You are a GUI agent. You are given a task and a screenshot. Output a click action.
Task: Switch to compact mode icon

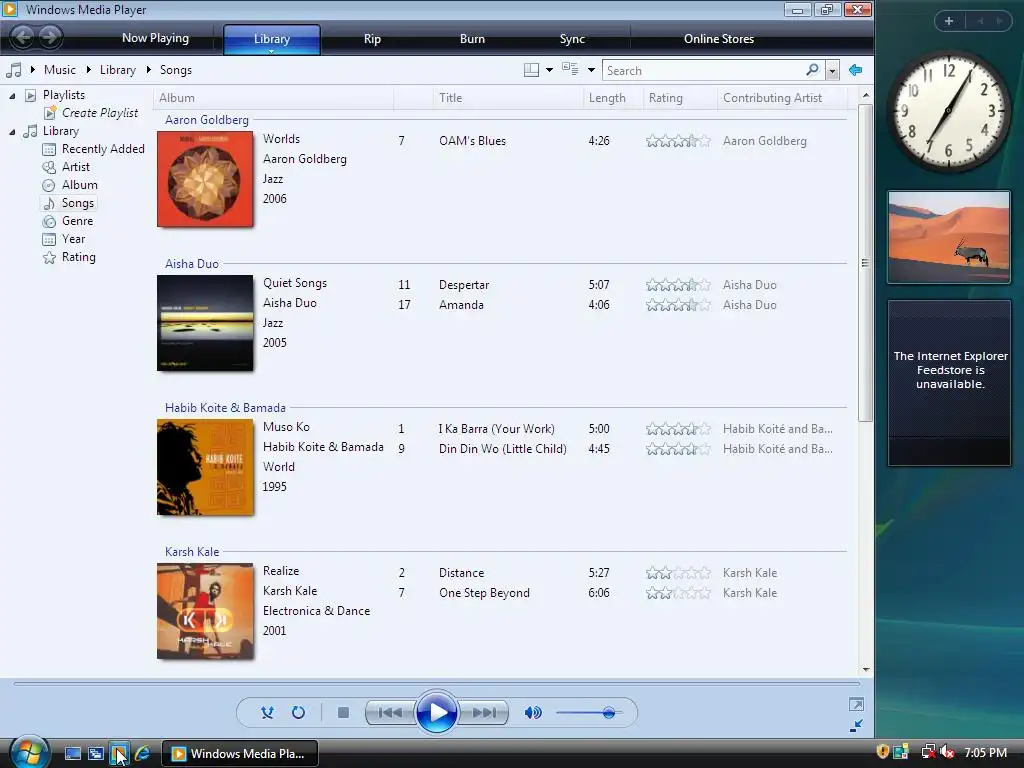pos(857,726)
